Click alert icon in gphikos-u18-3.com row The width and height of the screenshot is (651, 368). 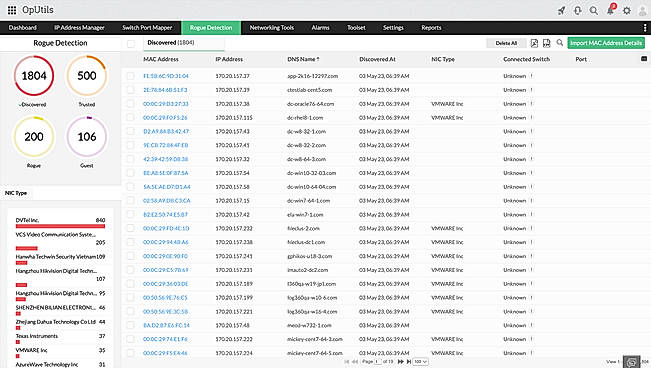tap(531, 256)
